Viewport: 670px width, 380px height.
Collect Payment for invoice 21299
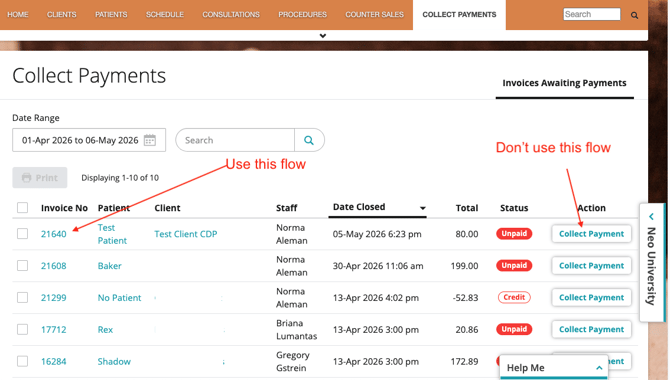[591, 298]
